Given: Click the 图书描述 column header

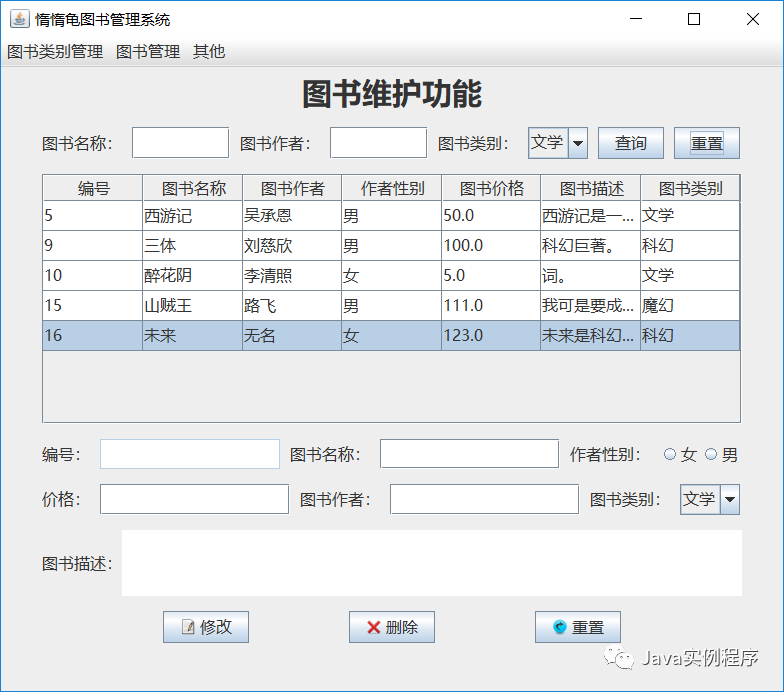Looking at the screenshot, I should coord(590,188).
